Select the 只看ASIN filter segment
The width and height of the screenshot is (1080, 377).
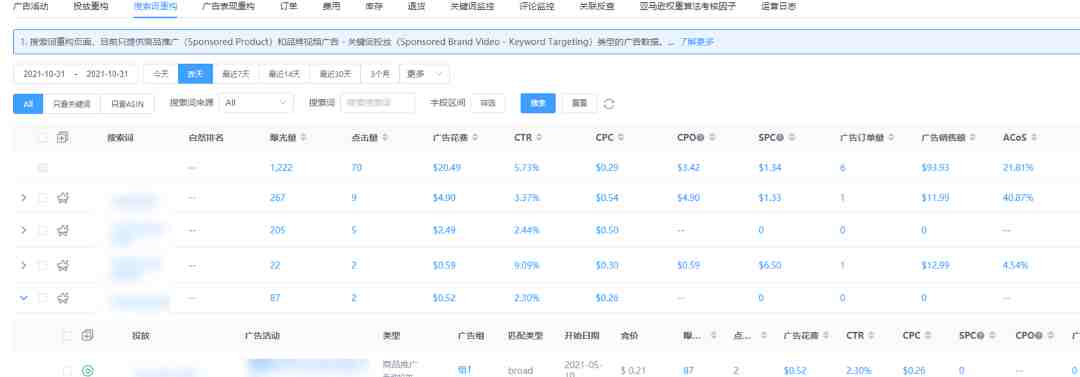pos(127,103)
